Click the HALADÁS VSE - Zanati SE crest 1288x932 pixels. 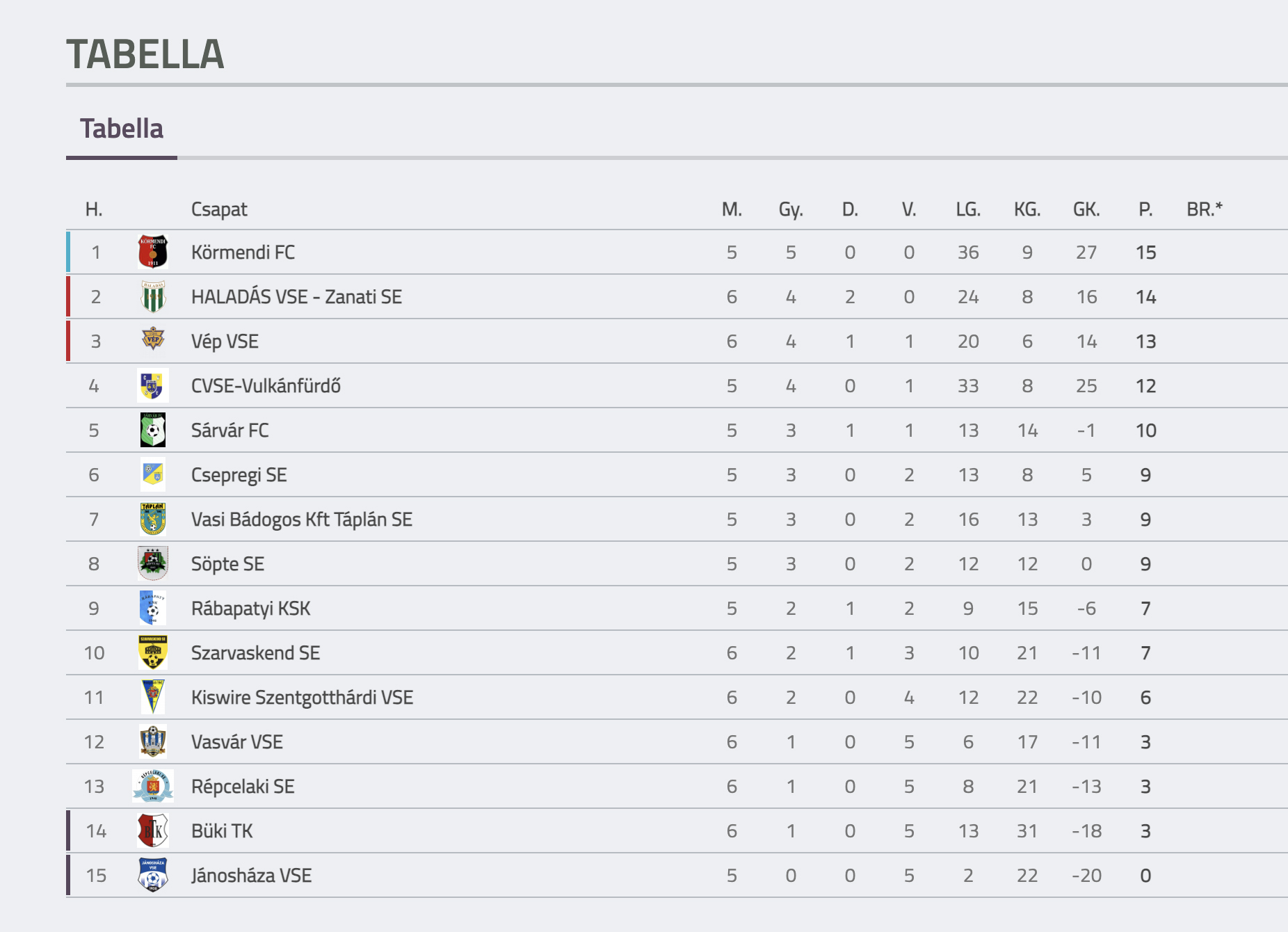tap(153, 296)
